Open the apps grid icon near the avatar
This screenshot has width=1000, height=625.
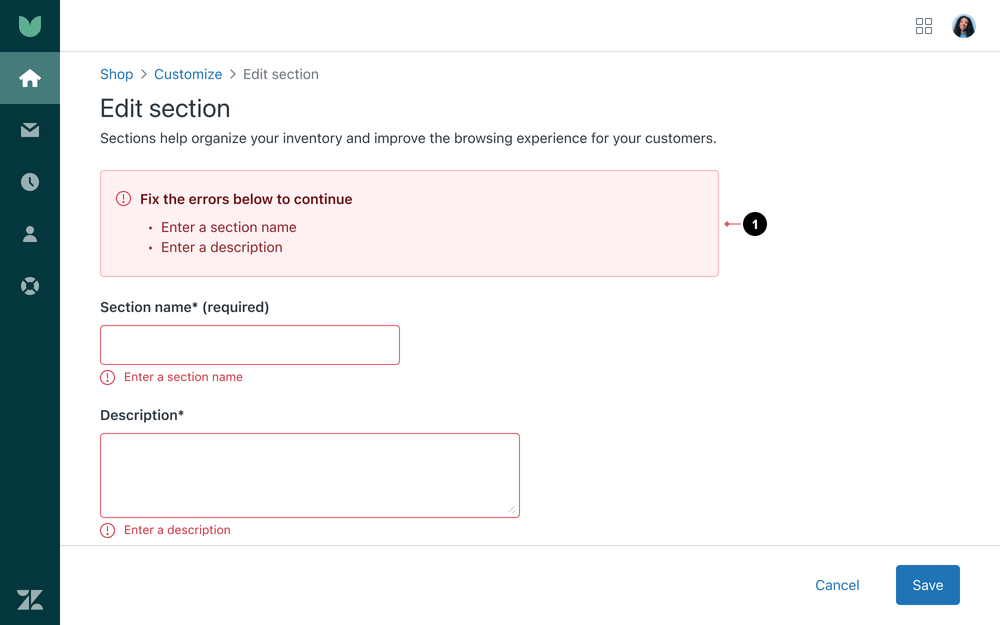[x=924, y=26]
